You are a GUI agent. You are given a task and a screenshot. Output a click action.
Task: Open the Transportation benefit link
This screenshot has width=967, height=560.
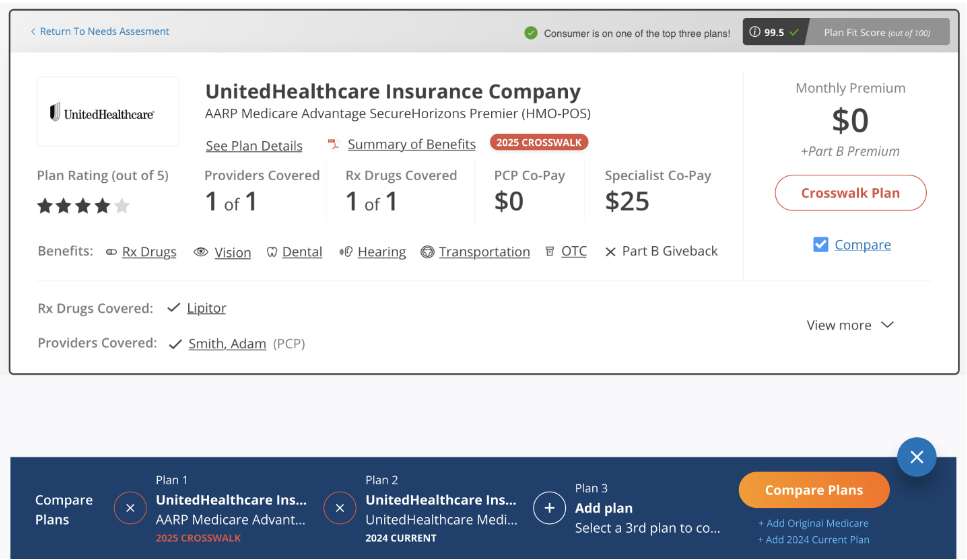click(x=484, y=252)
